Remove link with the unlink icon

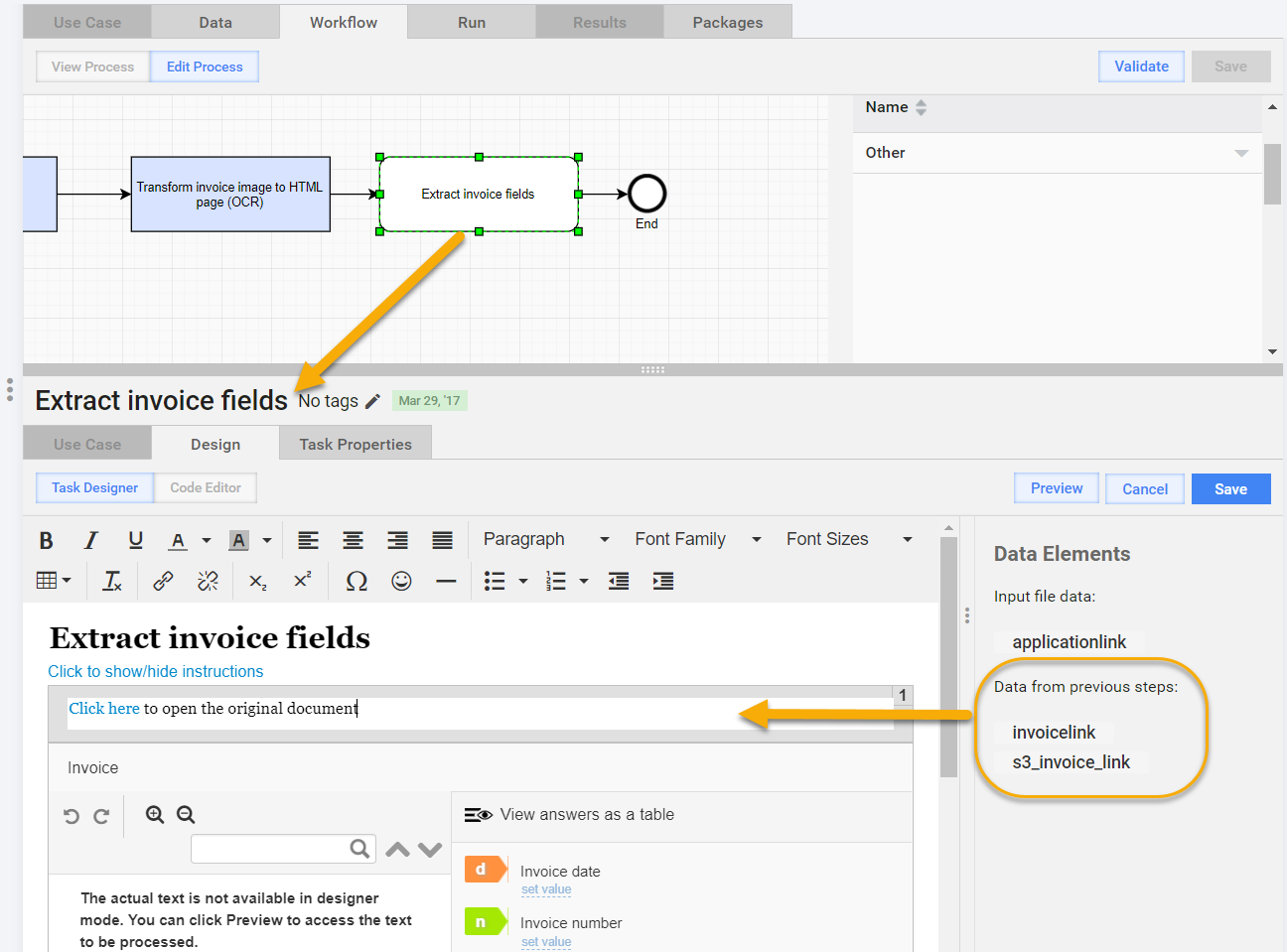pyautogui.click(x=208, y=581)
